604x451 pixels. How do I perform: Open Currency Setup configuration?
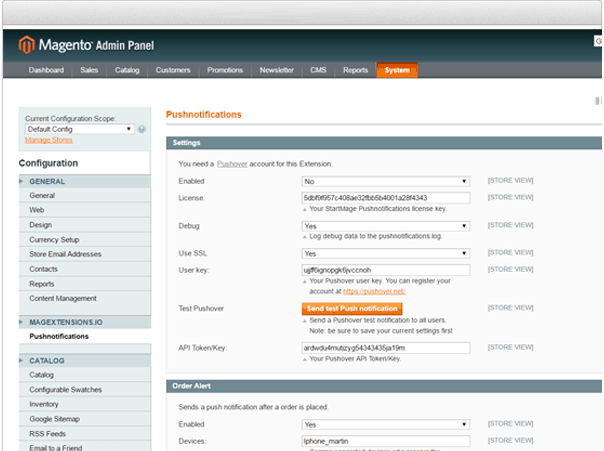click(x=85, y=240)
